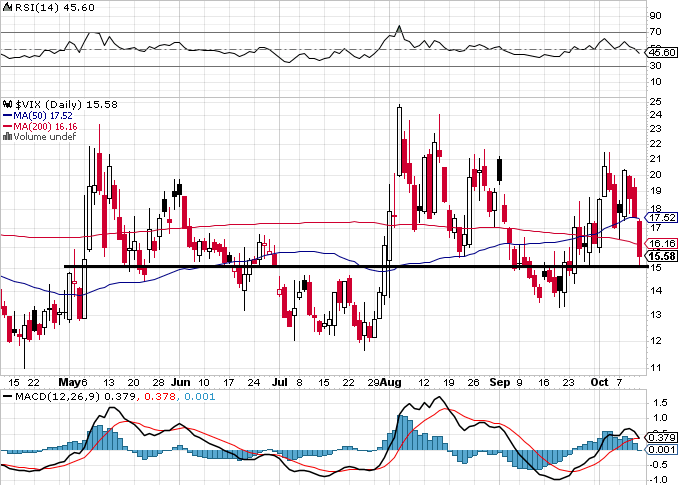Click the RSI(14) 45.60 label text
Screen dimensions: 686x485
pyautogui.click(x=44, y=6)
